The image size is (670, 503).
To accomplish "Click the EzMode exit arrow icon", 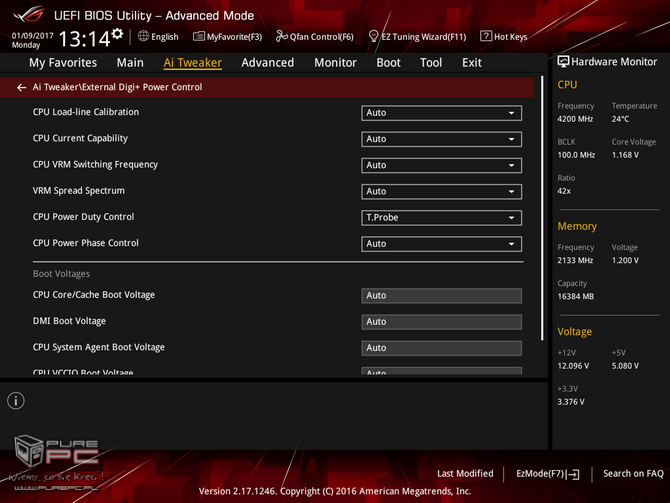I will coord(573,474).
